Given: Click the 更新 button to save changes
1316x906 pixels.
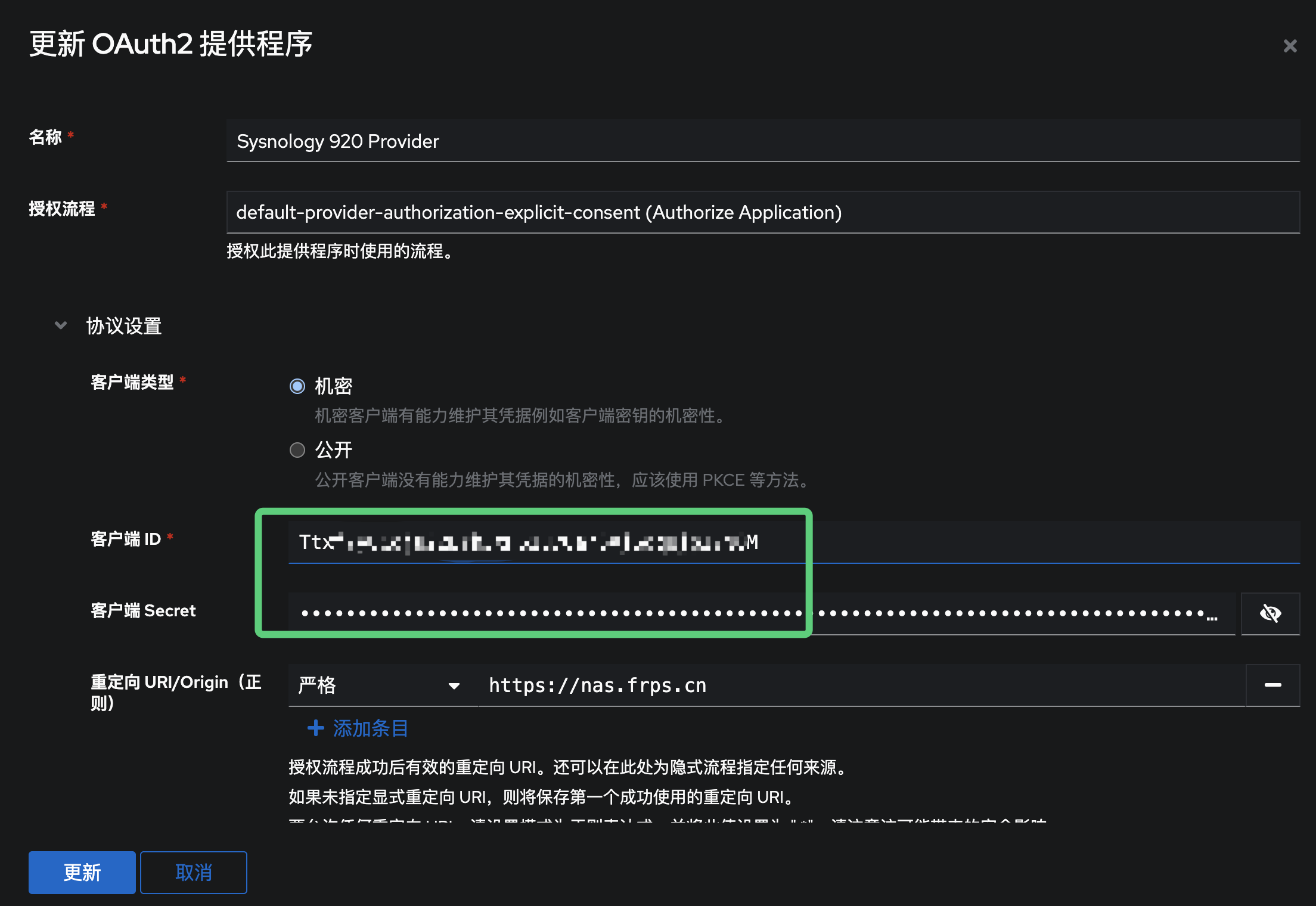Looking at the screenshot, I should [82, 872].
